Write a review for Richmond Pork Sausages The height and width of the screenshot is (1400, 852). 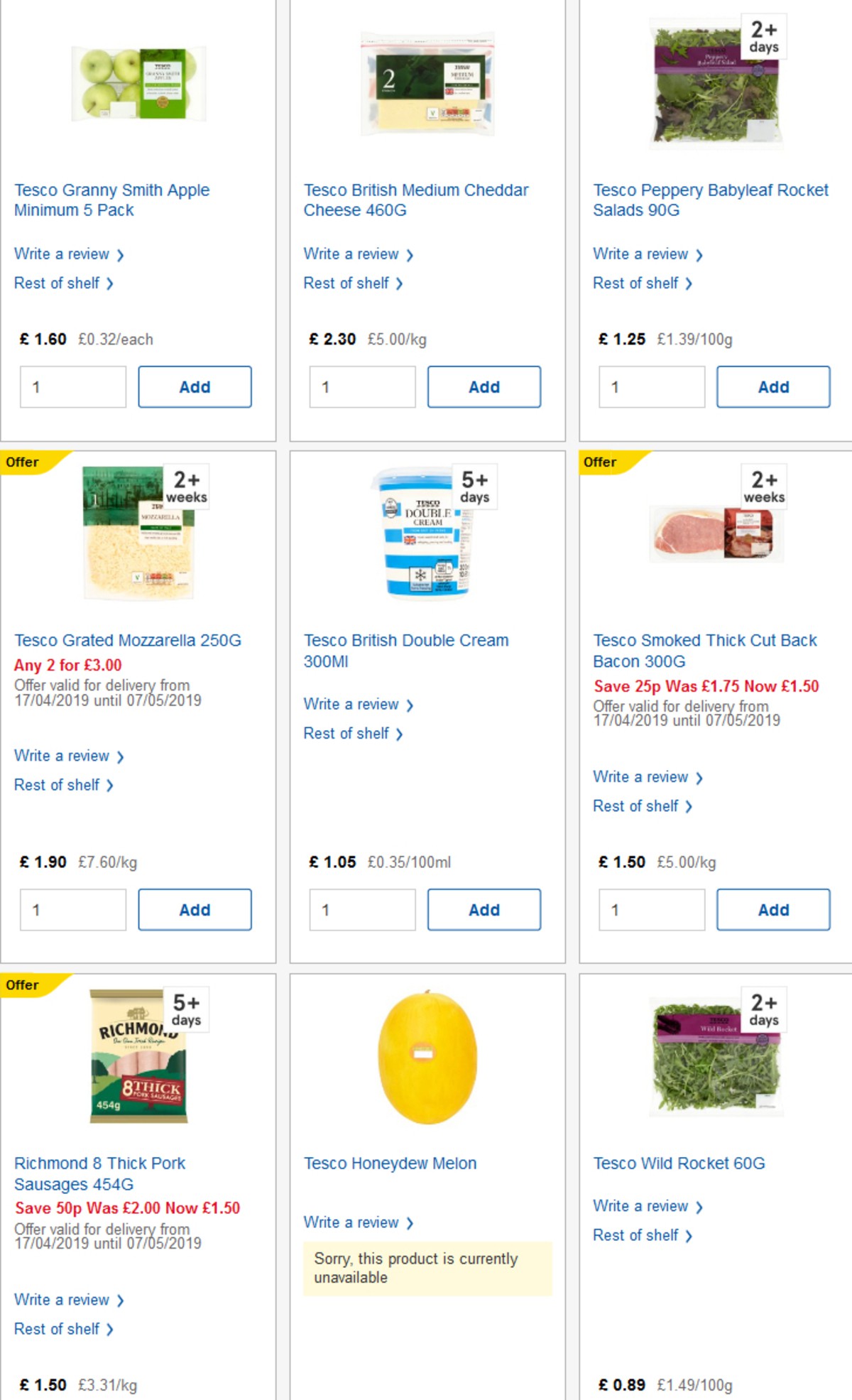coord(62,1299)
